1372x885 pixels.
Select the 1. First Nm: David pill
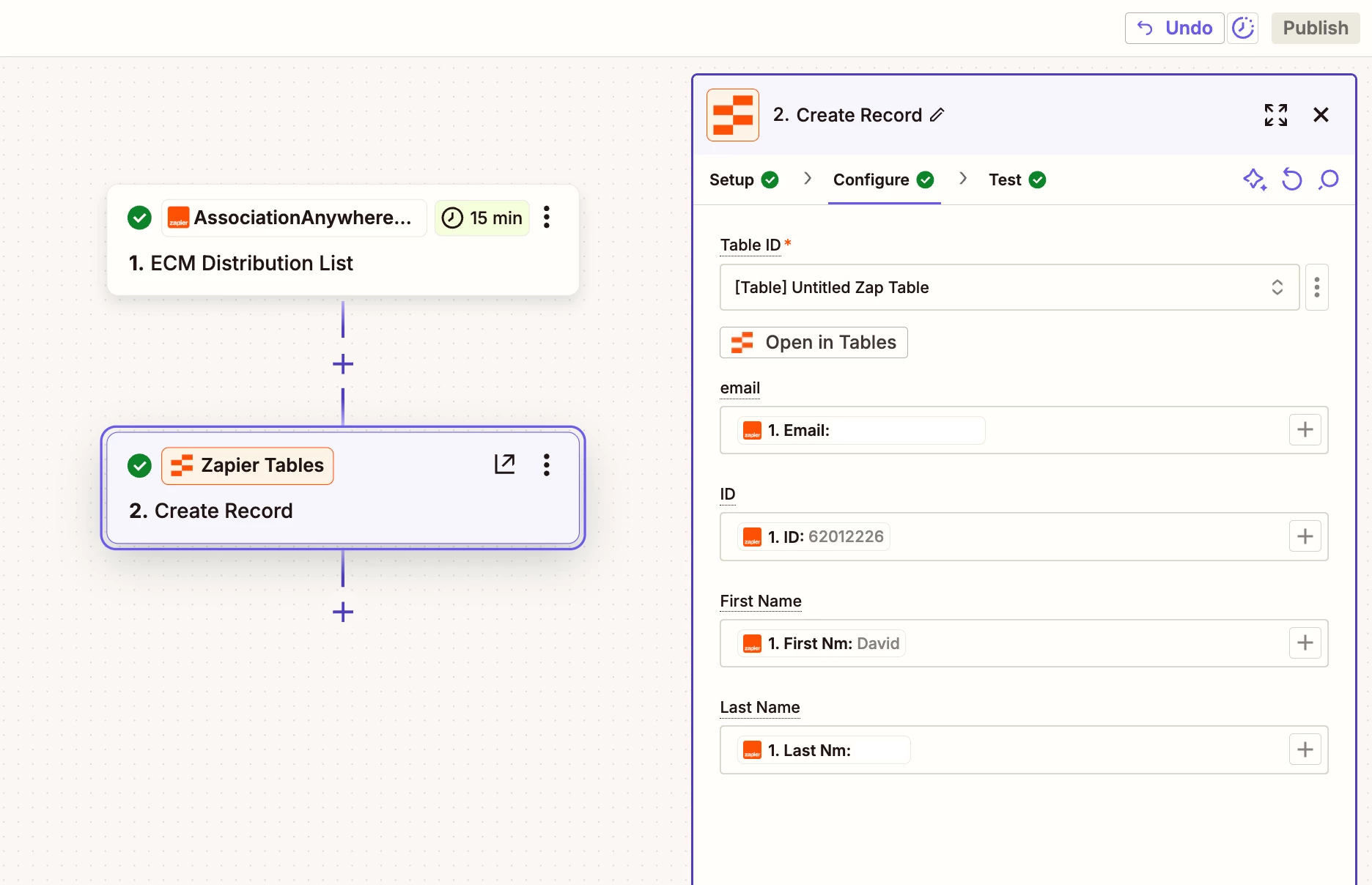pyautogui.click(x=822, y=643)
